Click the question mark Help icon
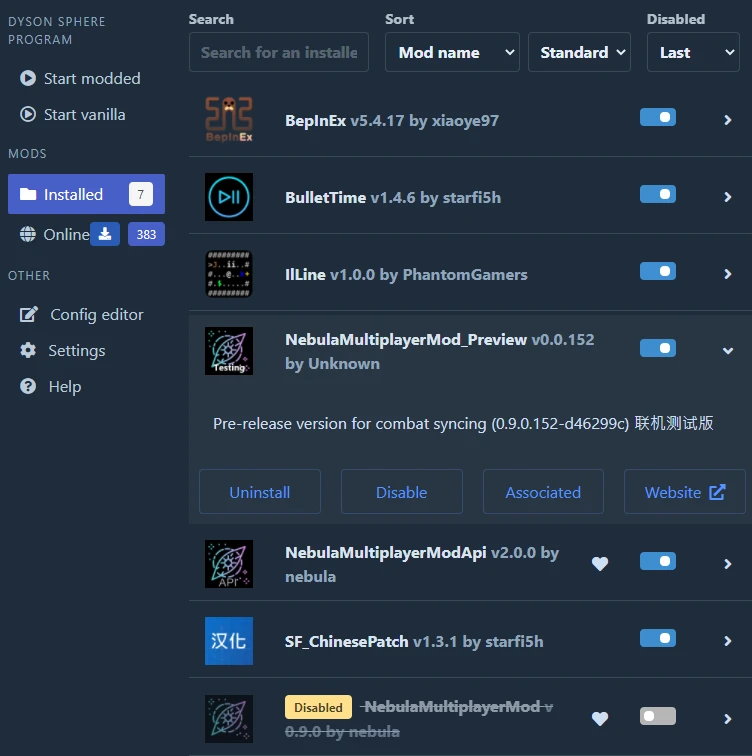Screen dimensions: 752x756 click(x=28, y=386)
